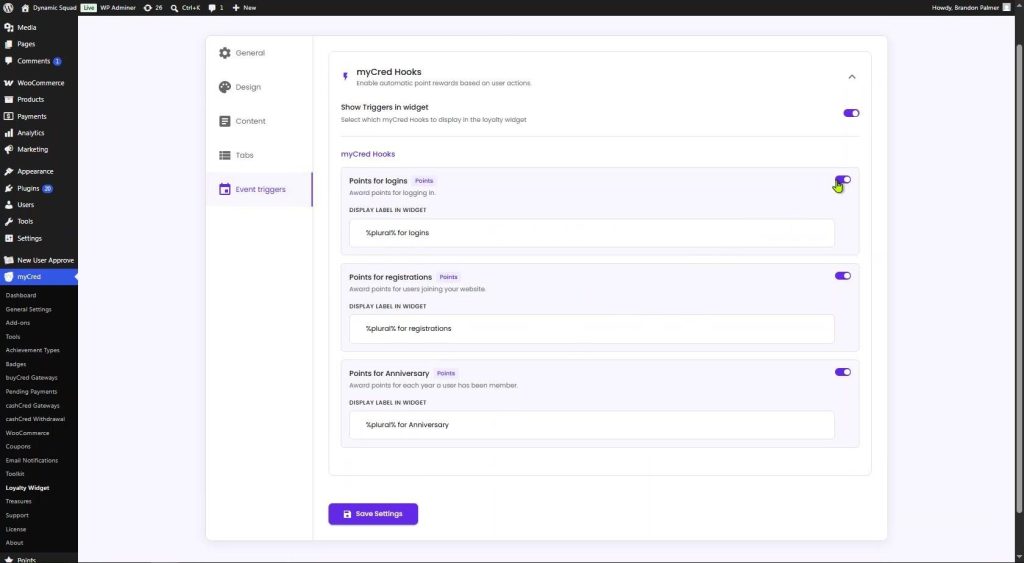Open myCred Dashboard submenu item
The width and height of the screenshot is (1024, 563).
(x=21, y=295)
